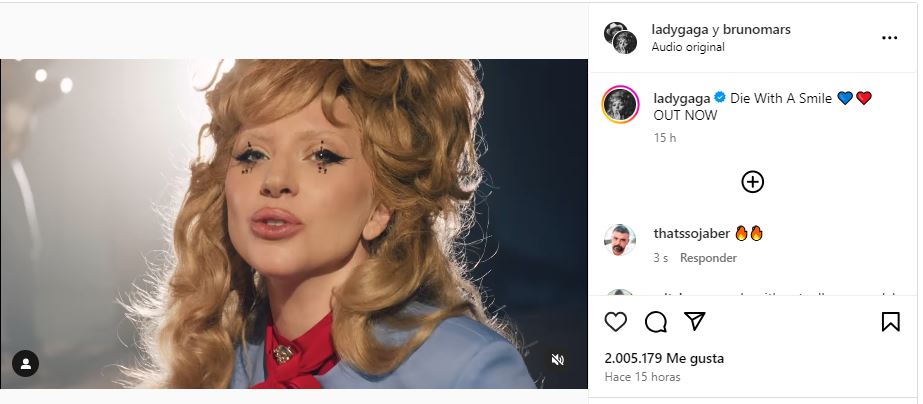
Task: Open thatssojaber's profile from the username
Action: click(x=691, y=234)
